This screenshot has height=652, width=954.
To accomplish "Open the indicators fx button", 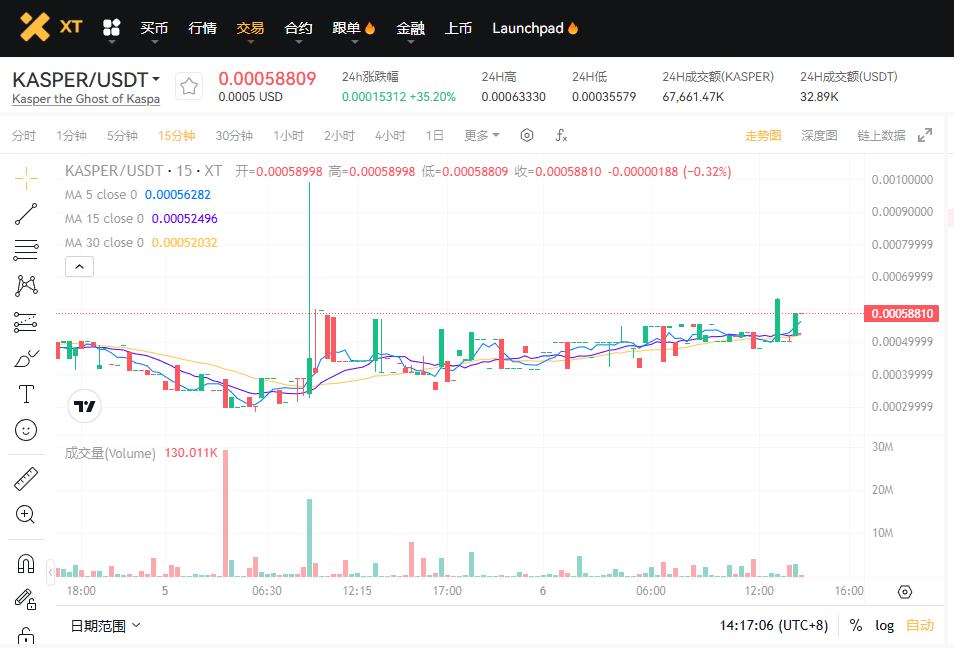I will coord(562,136).
